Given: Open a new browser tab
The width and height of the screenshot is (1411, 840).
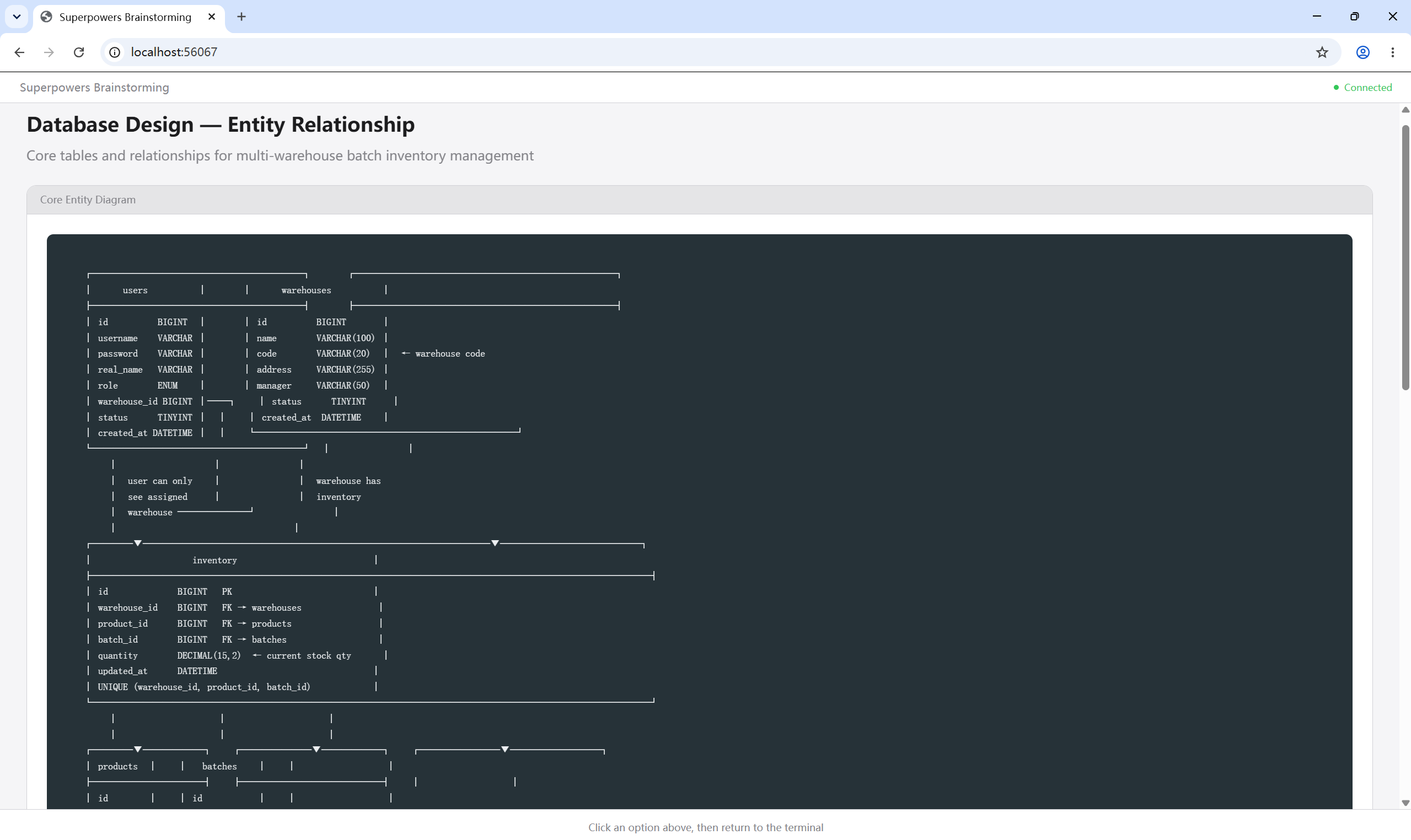Looking at the screenshot, I should click(242, 17).
